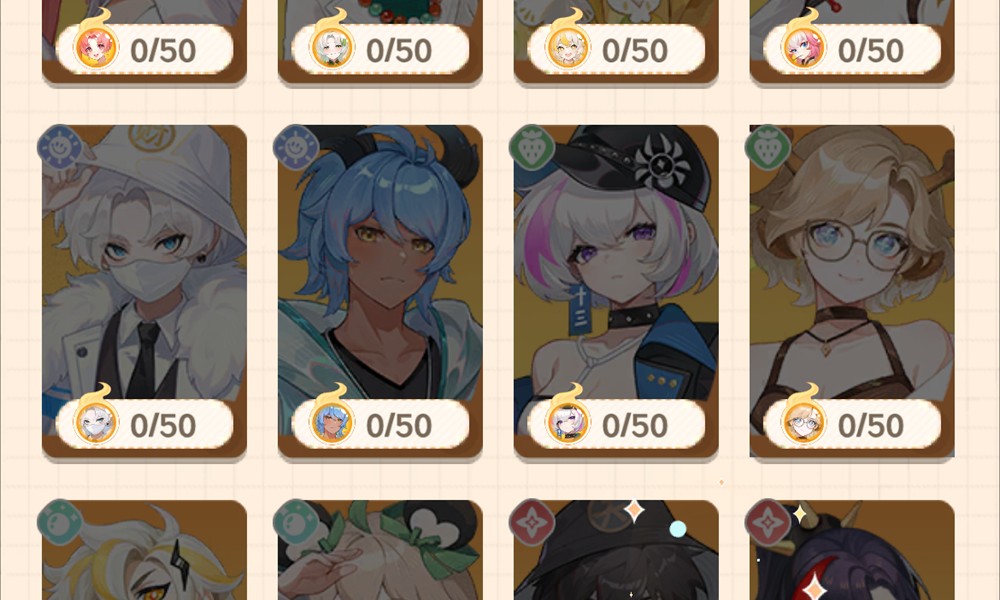
Task: Click the 0/50 counter under the black-cap girl
Action: point(635,425)
